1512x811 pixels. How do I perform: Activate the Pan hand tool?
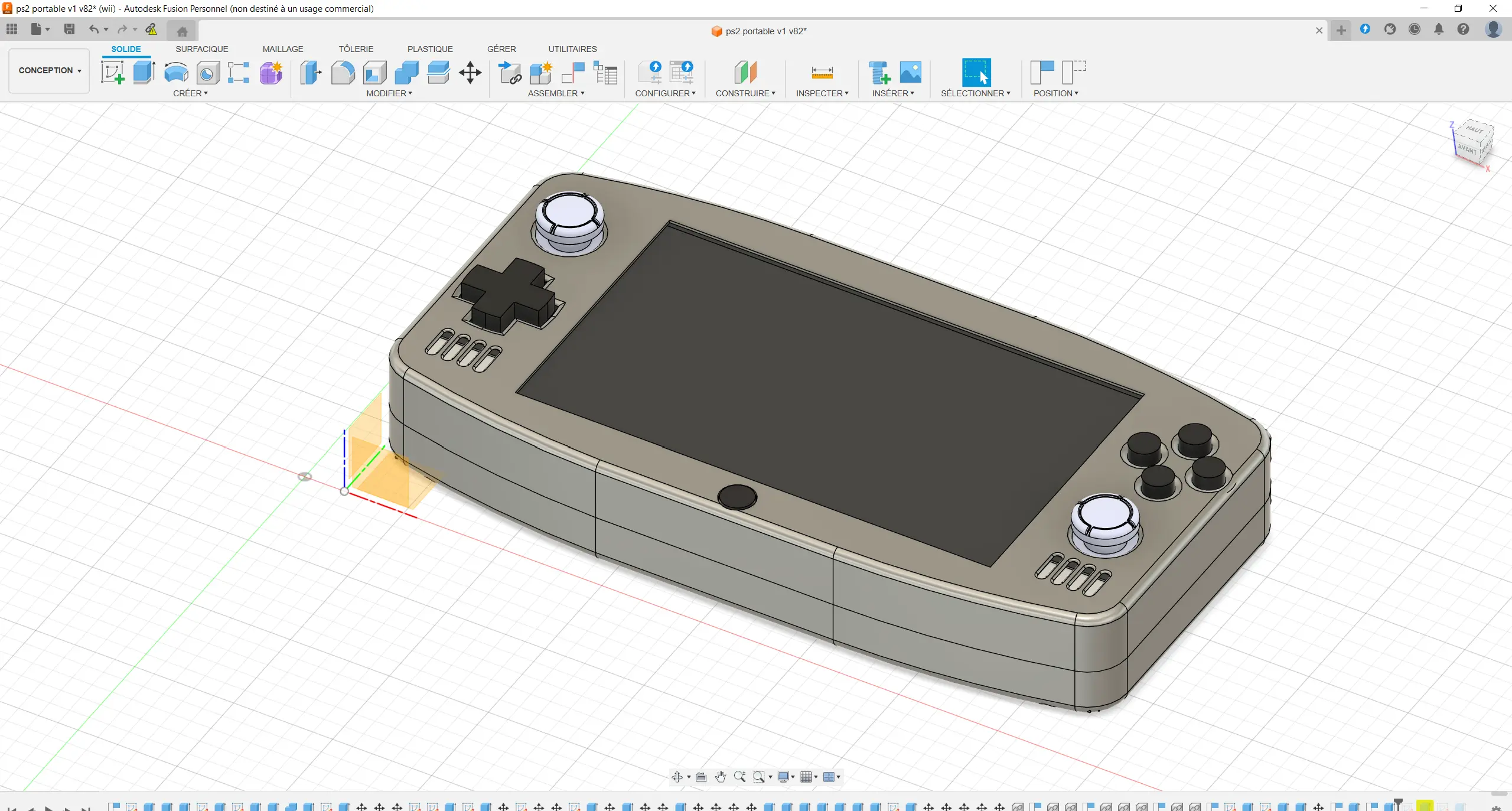(x=720, y=777)
